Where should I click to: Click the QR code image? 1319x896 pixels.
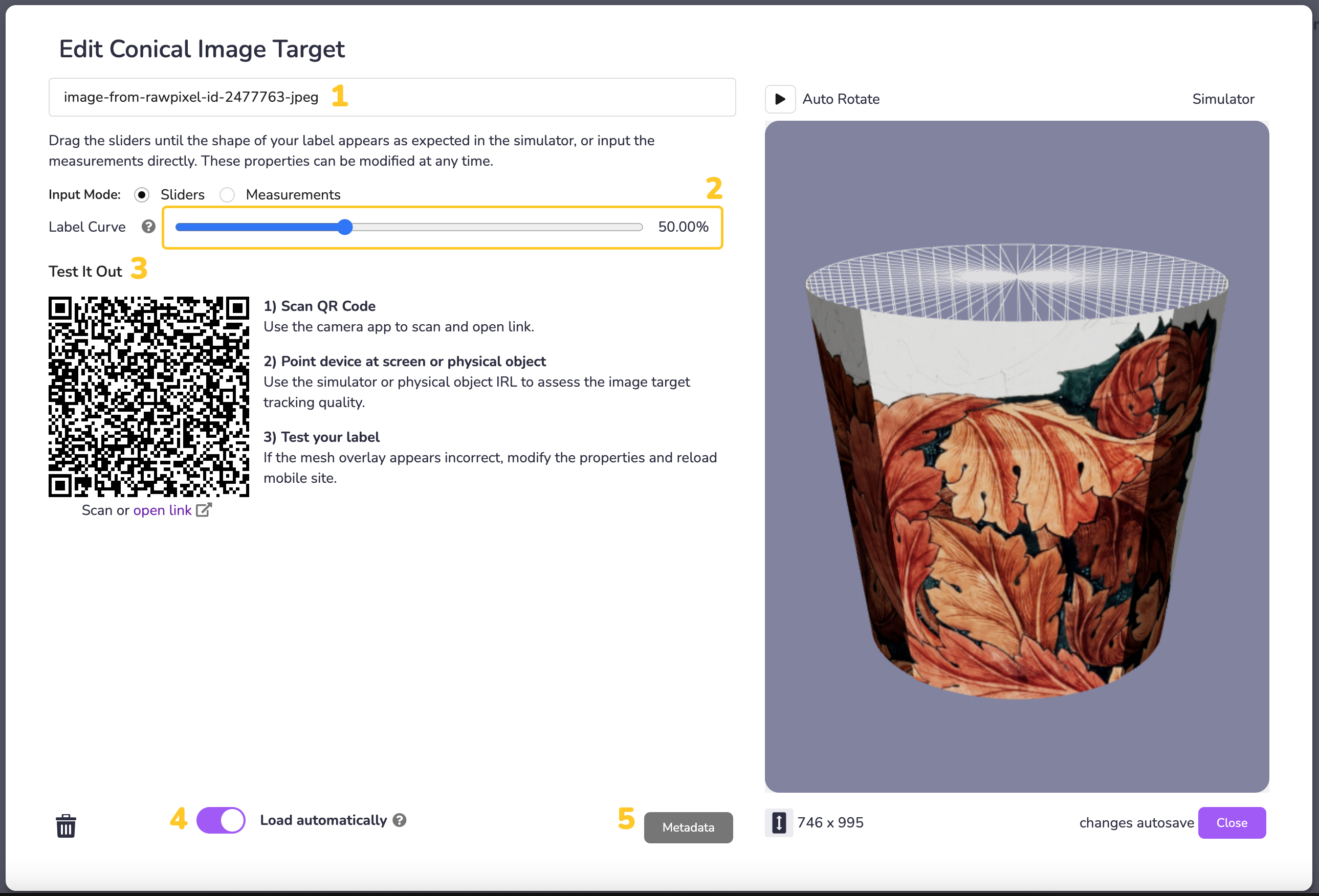[149, 396]
